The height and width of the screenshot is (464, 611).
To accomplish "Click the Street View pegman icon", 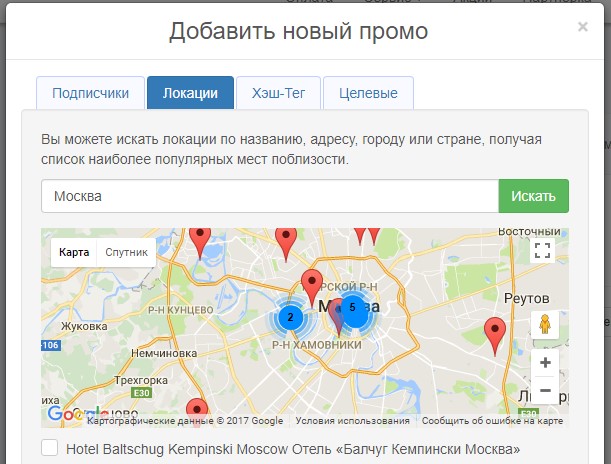I will pyautogui.click(x=545, y=324).
